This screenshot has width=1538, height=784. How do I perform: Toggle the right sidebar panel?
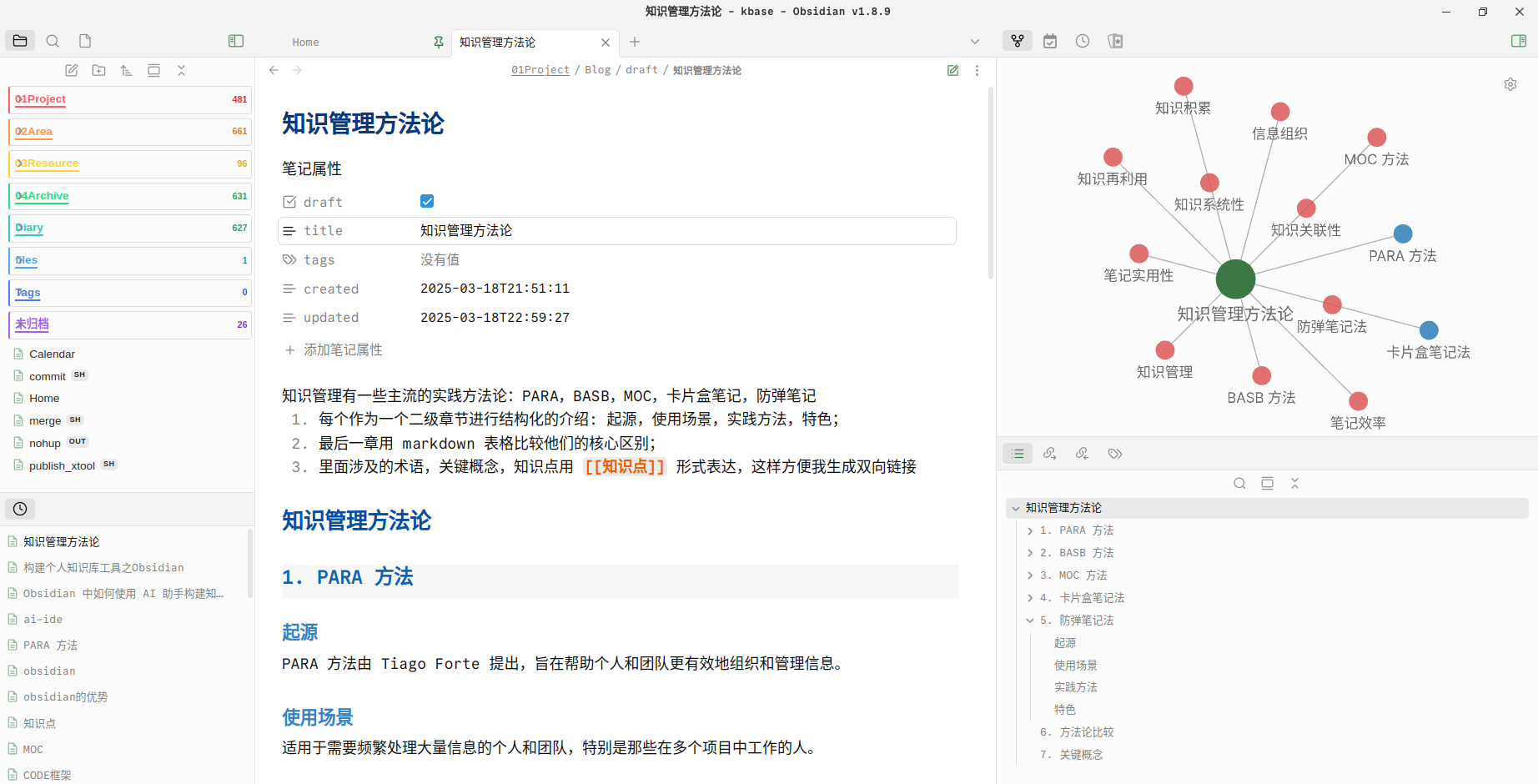coord(1519,41)
